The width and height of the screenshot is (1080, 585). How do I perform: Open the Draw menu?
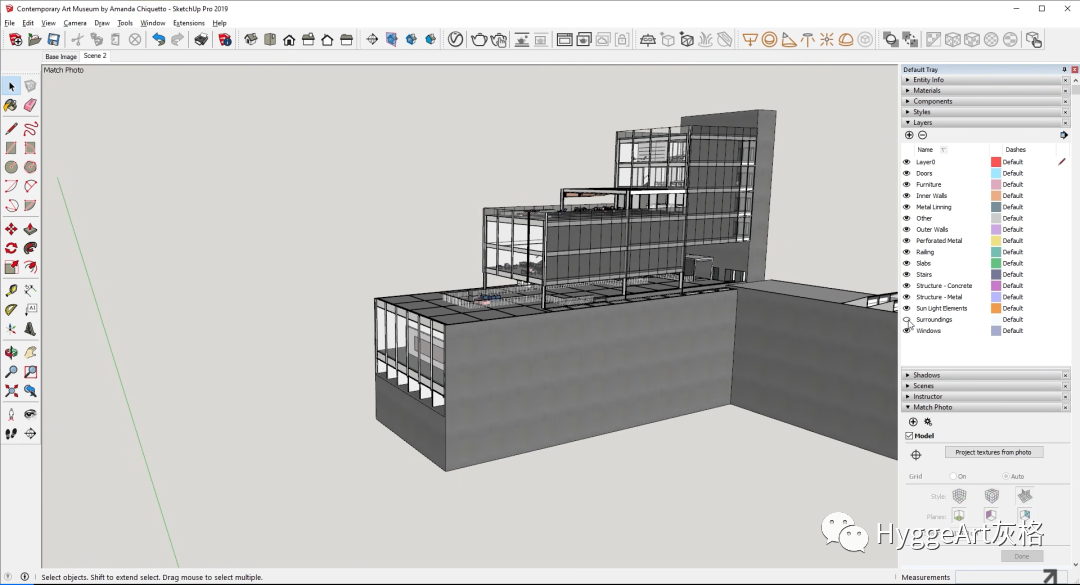[x=102, y=23]
